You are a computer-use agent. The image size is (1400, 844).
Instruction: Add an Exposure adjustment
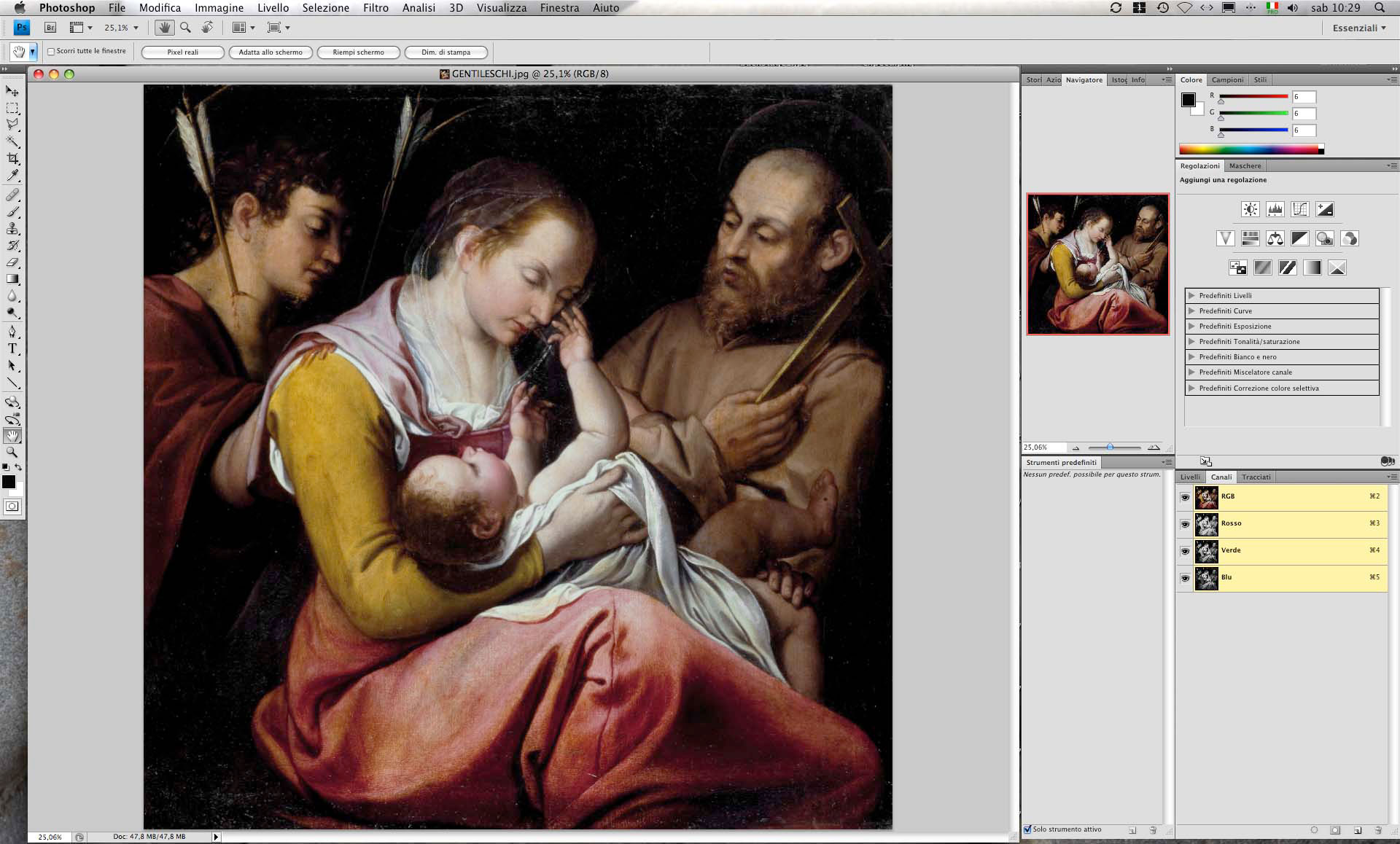tap(1325, 209)
